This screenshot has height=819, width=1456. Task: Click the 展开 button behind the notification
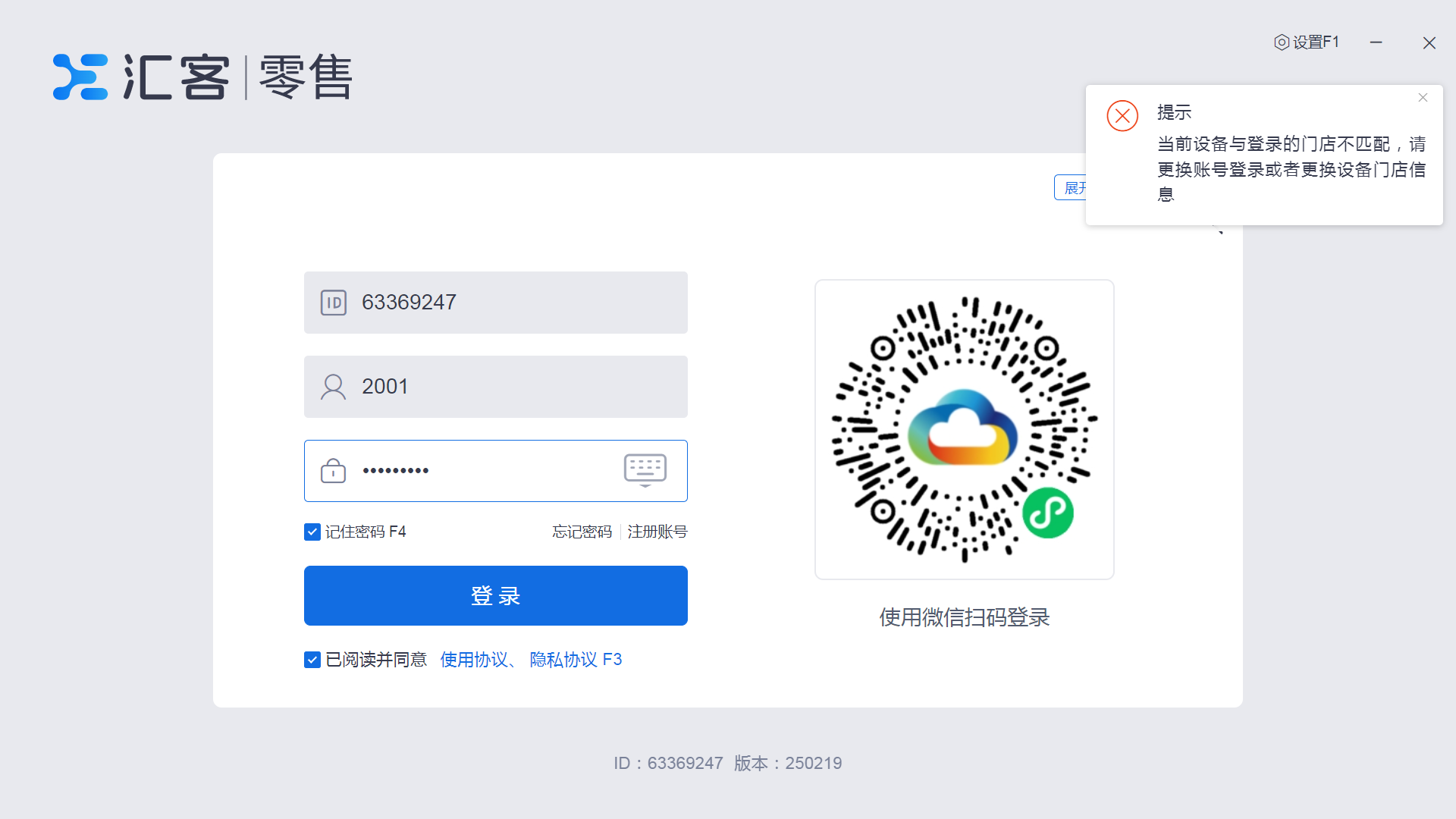(x=1070, y=187)
